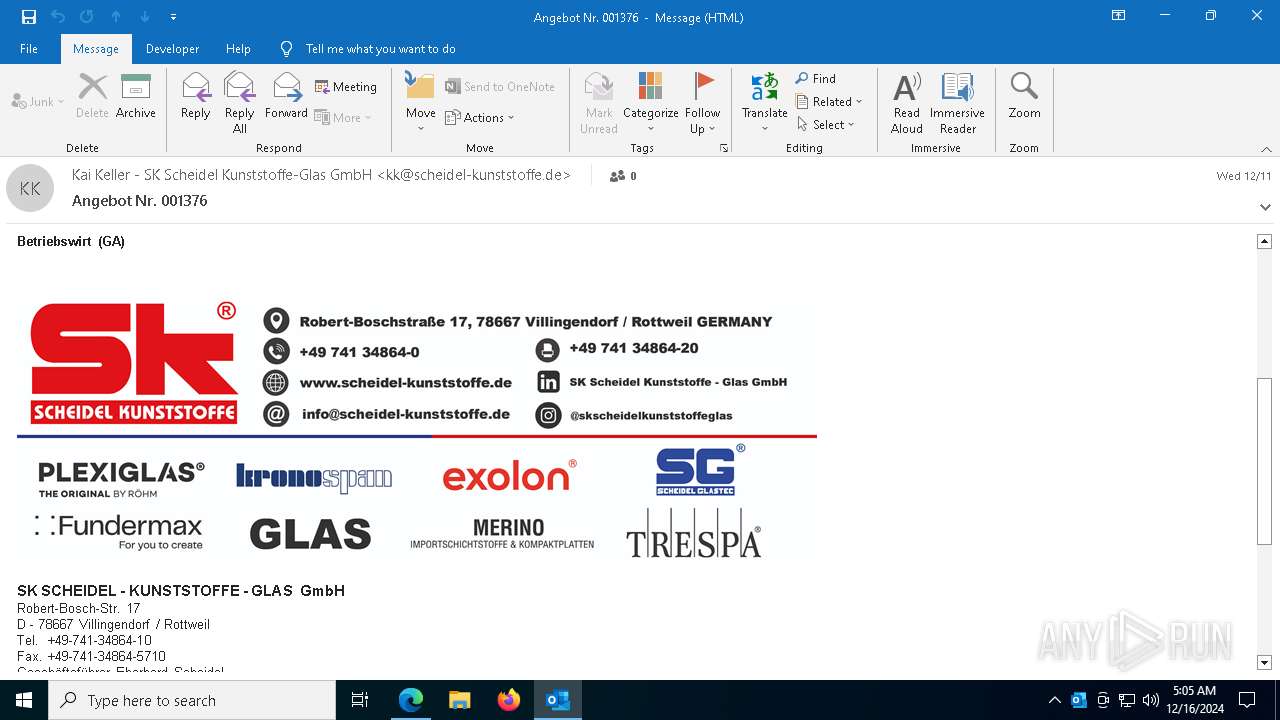
Task: Click the taskbar search box
Action: tap(192, 700)
